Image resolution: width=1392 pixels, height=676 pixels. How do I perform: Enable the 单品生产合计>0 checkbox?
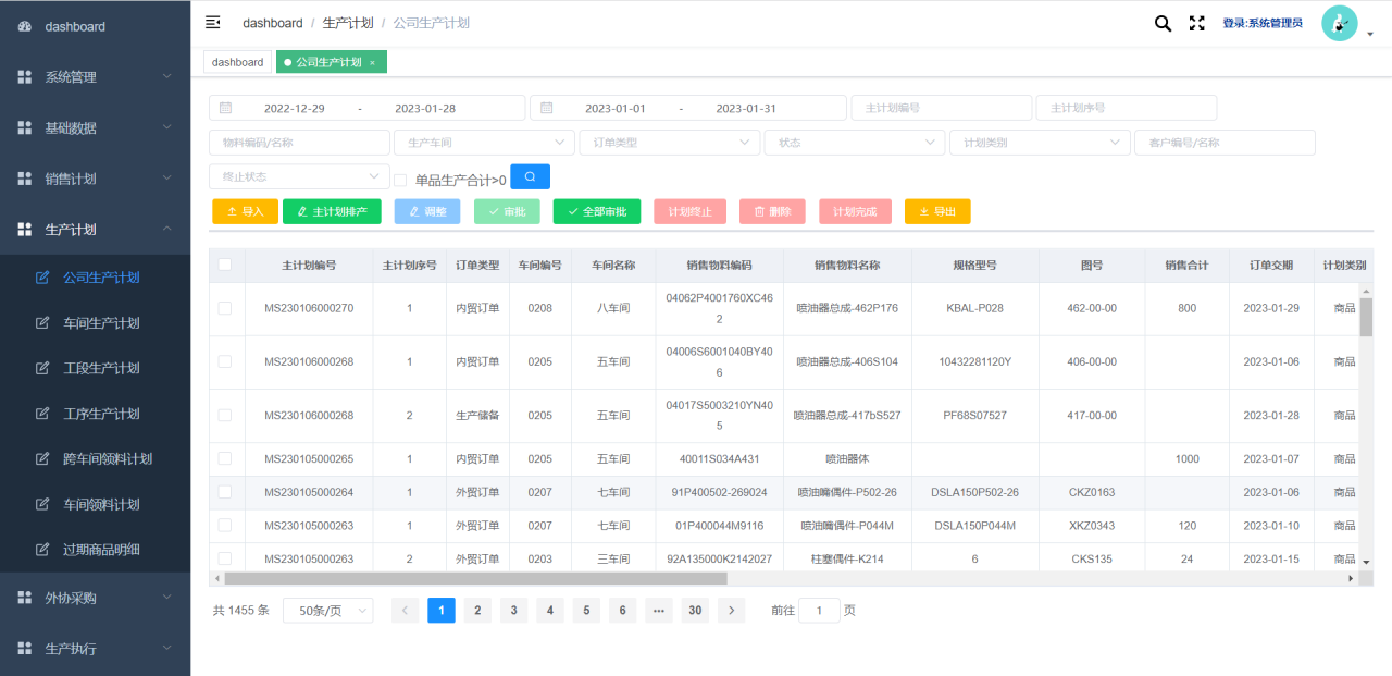pyautogui.click(x=401, y=180)
